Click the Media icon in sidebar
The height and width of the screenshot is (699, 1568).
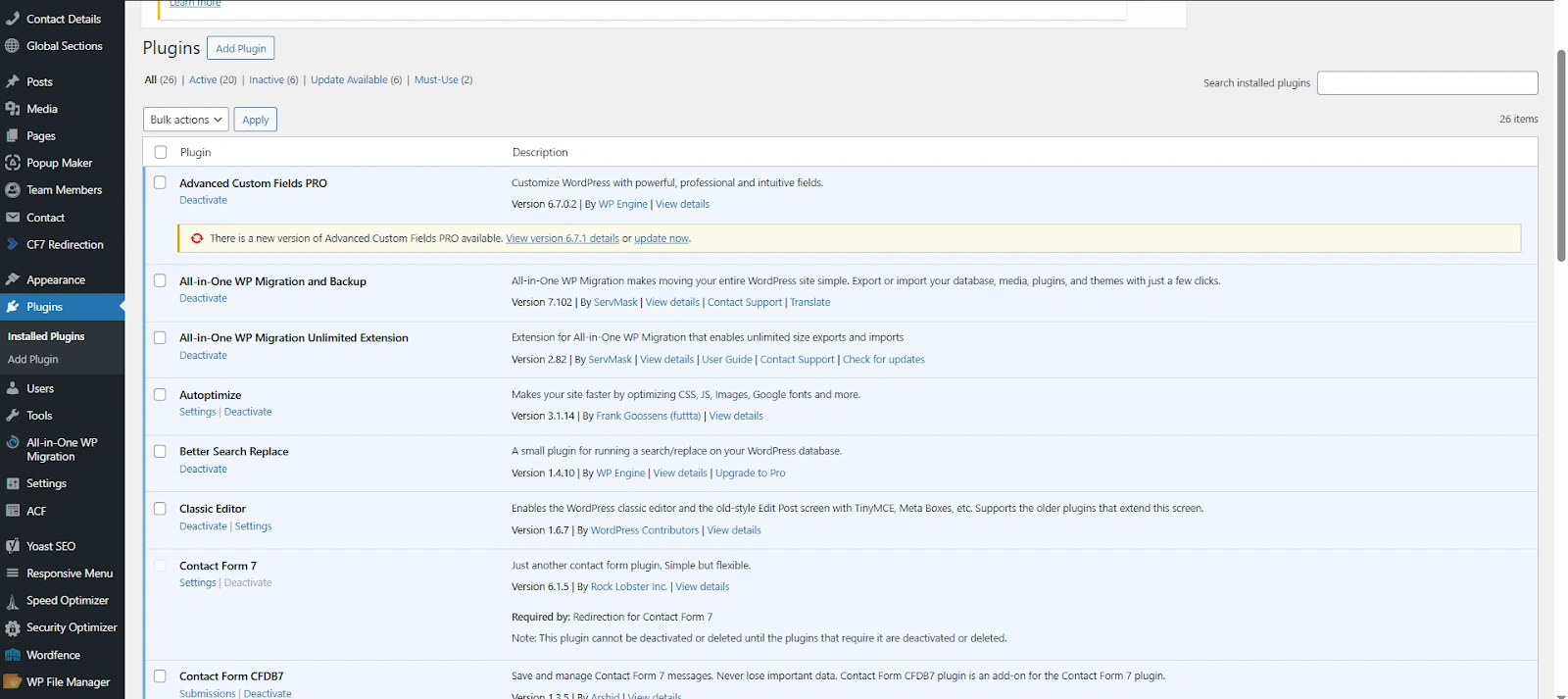click(12, 109)
